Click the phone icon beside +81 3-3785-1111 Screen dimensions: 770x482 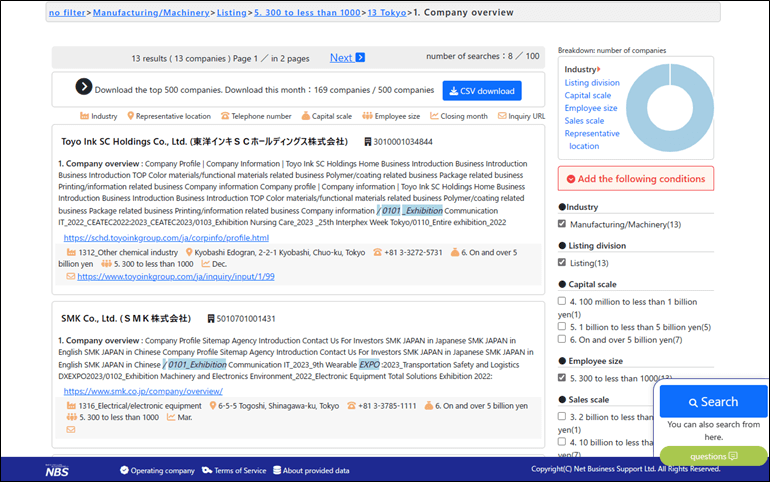pos(351,405)
